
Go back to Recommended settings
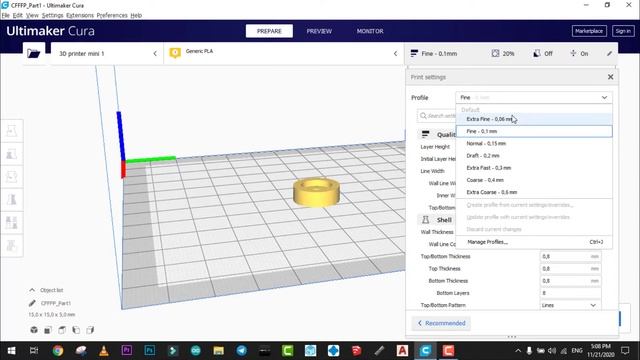coord(441,323)
